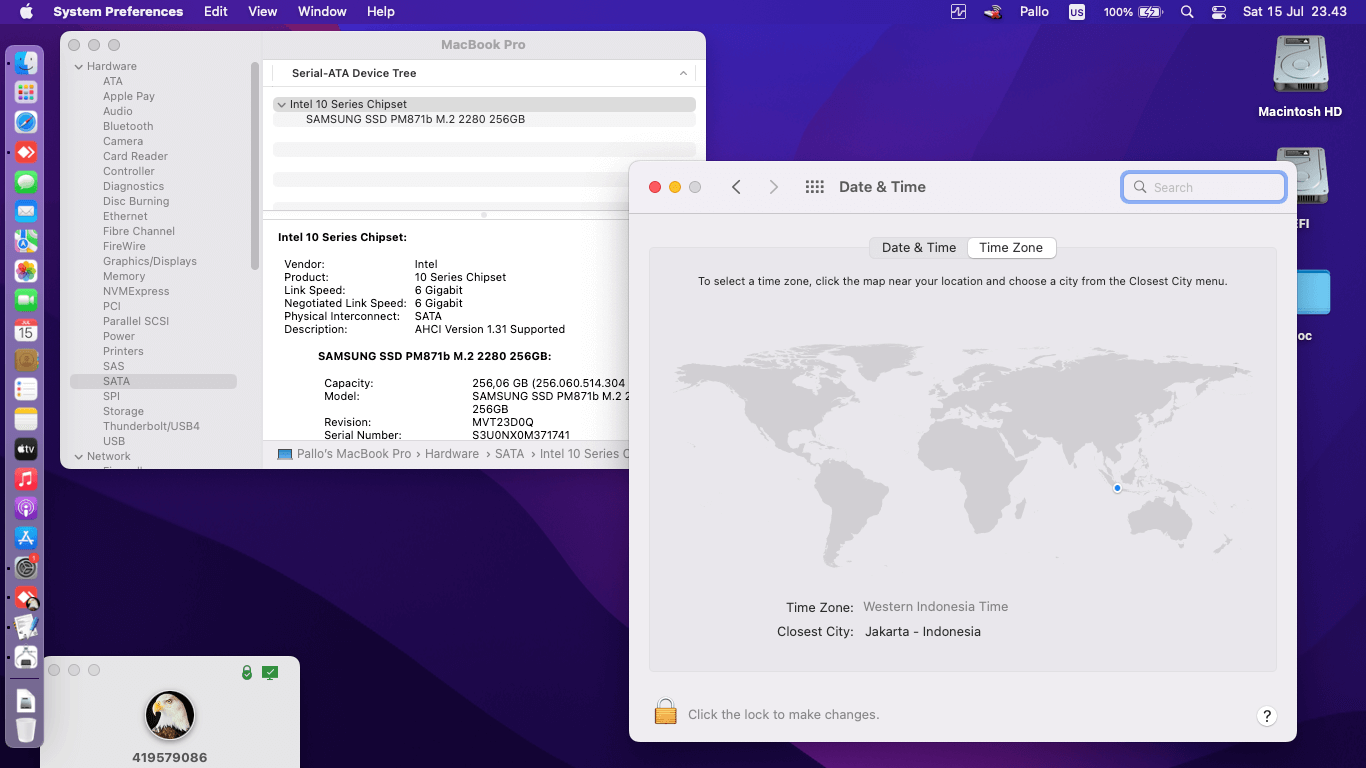Image resolution: width=1366 pixels, height=768 pixels.
Task: Select Bluetooth in the Hardware list
Action: click(x=128, y=126)
